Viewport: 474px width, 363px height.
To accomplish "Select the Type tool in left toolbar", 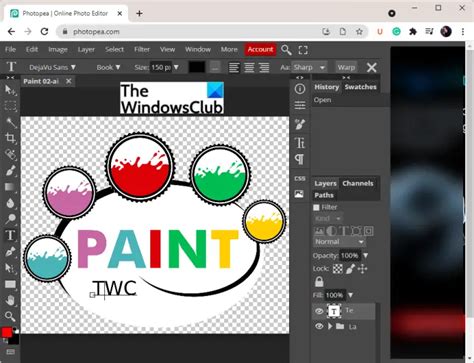I will coord(10,235).
